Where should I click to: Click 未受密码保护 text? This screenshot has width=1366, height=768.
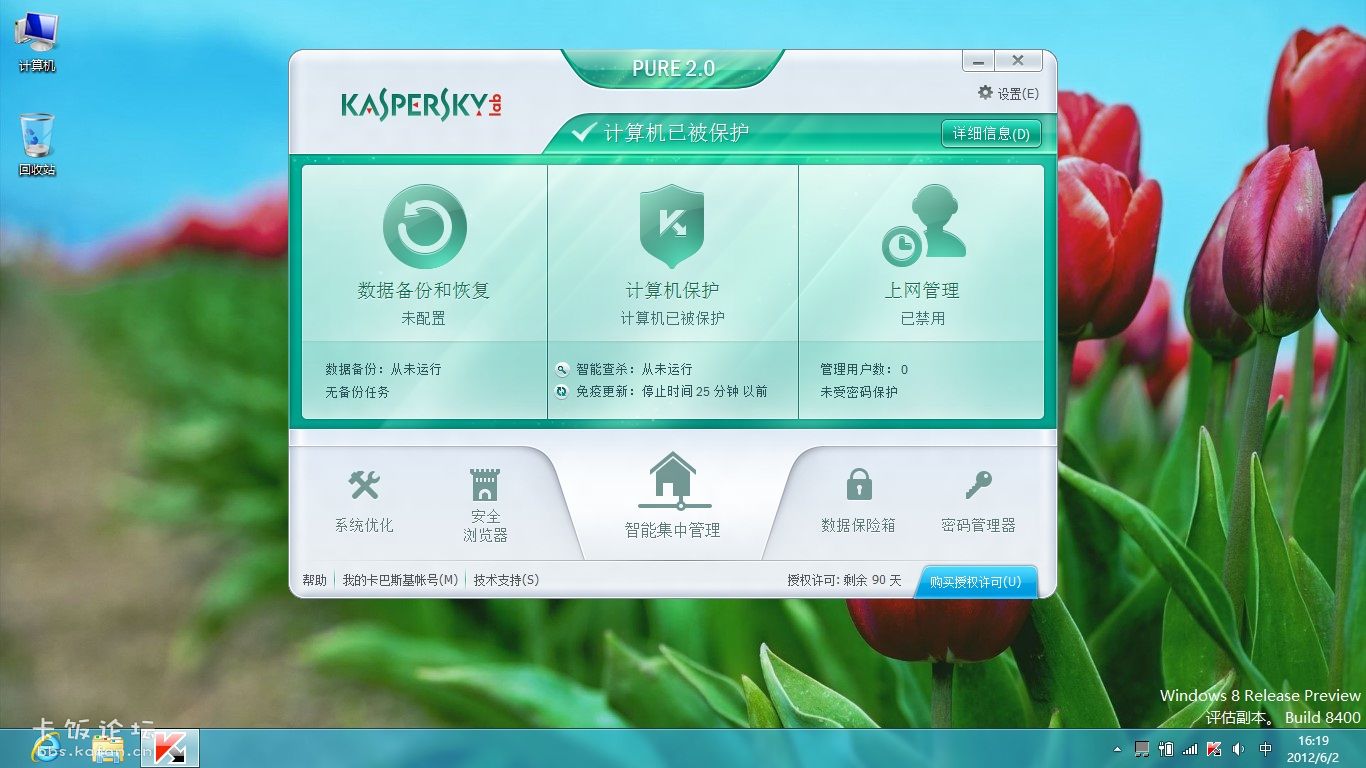click(x=859, y=392)
